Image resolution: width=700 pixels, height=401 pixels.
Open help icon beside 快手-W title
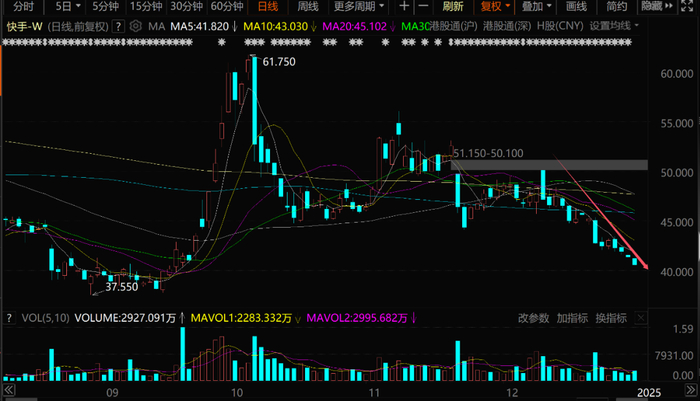118,26
